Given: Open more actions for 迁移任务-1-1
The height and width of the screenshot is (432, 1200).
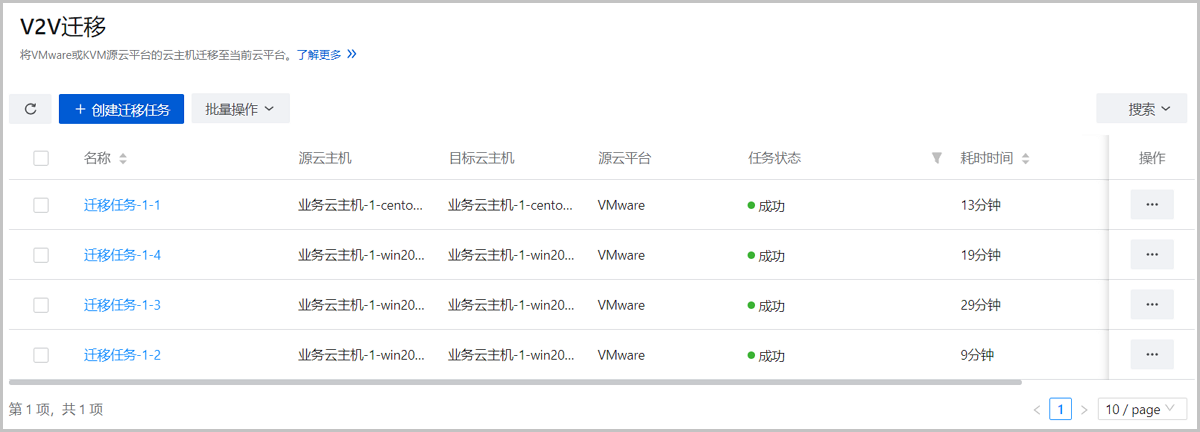Looking at the screenshot, I should pos(1151,204).
